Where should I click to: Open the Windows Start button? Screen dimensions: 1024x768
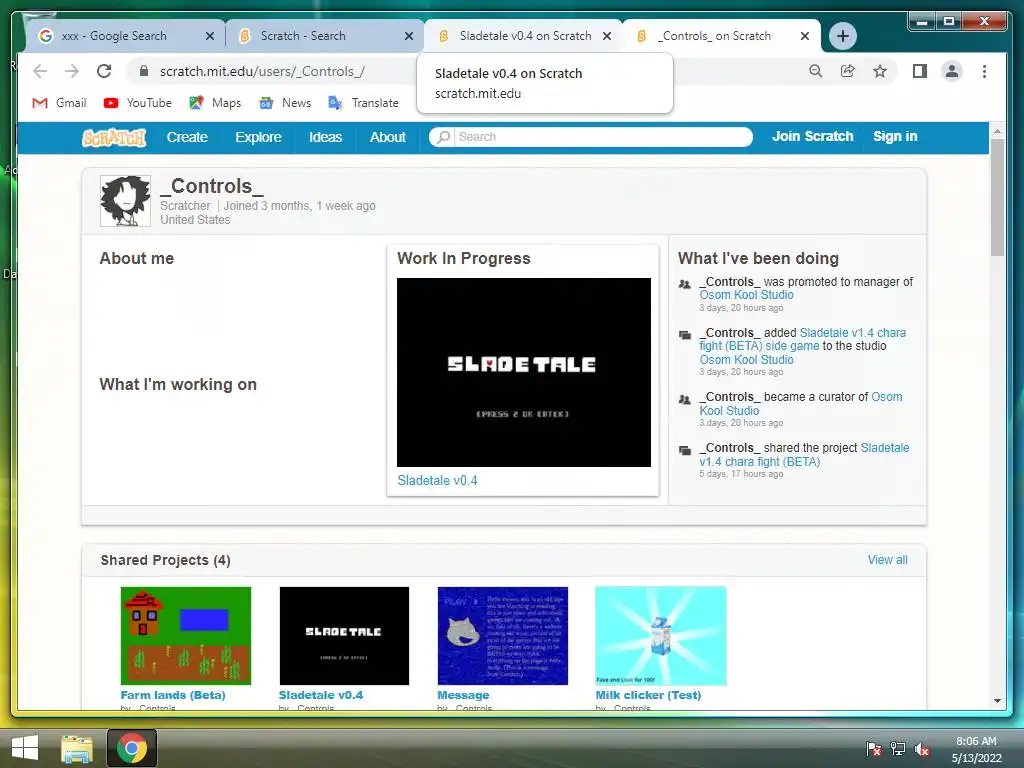pos(25,748)
